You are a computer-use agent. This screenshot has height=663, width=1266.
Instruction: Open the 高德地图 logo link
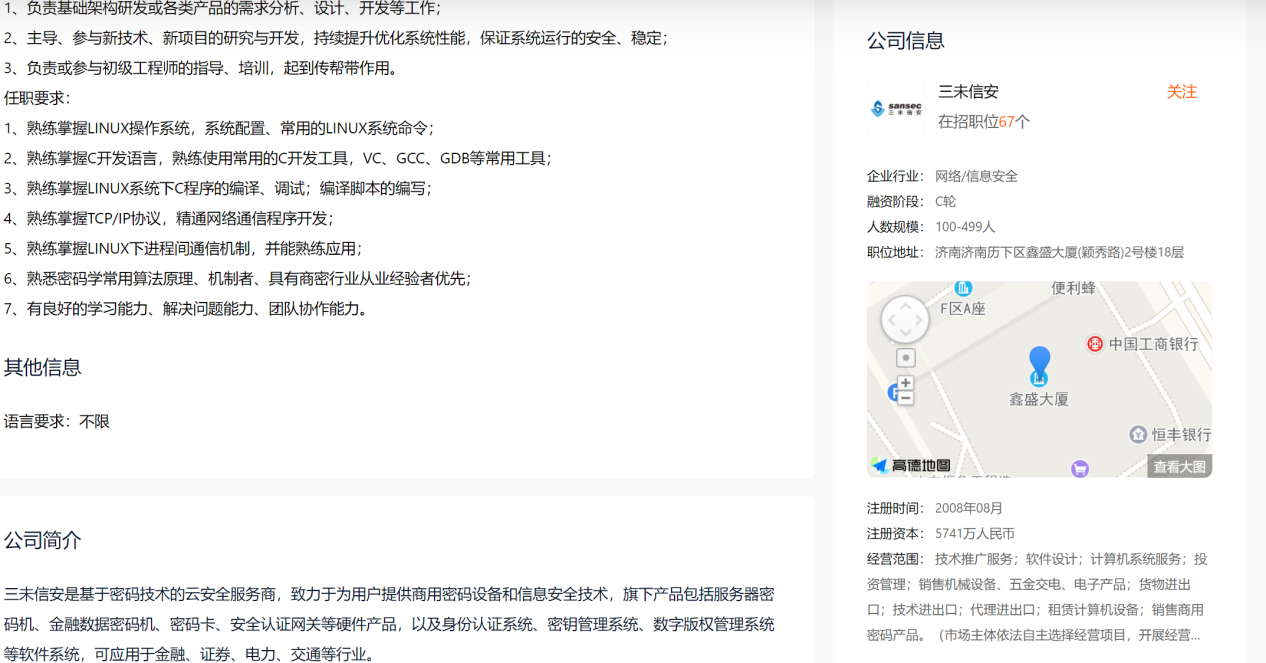pos(911,465)
